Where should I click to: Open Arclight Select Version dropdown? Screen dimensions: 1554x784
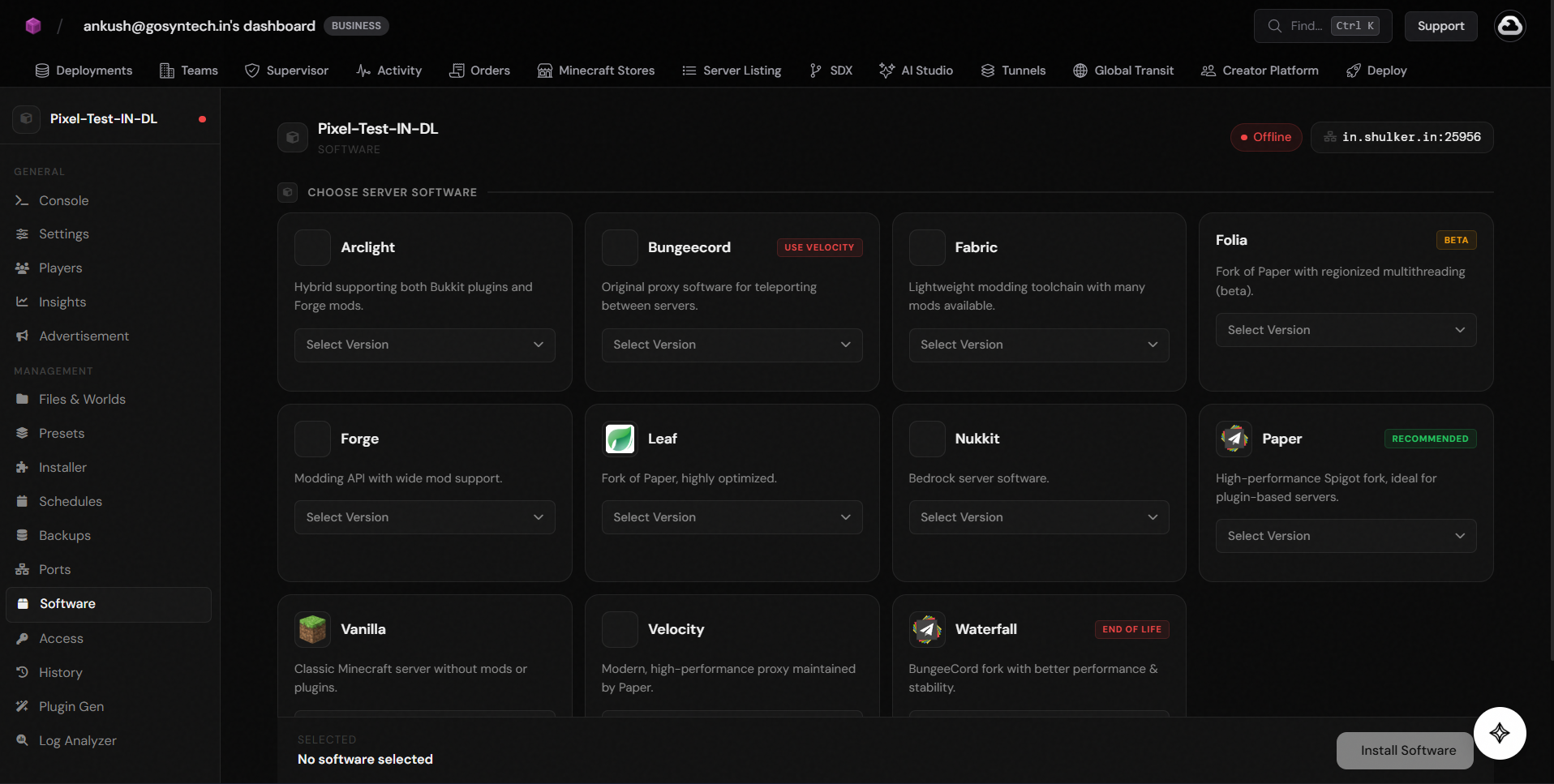pyautogui.click(x=425, y=345)
